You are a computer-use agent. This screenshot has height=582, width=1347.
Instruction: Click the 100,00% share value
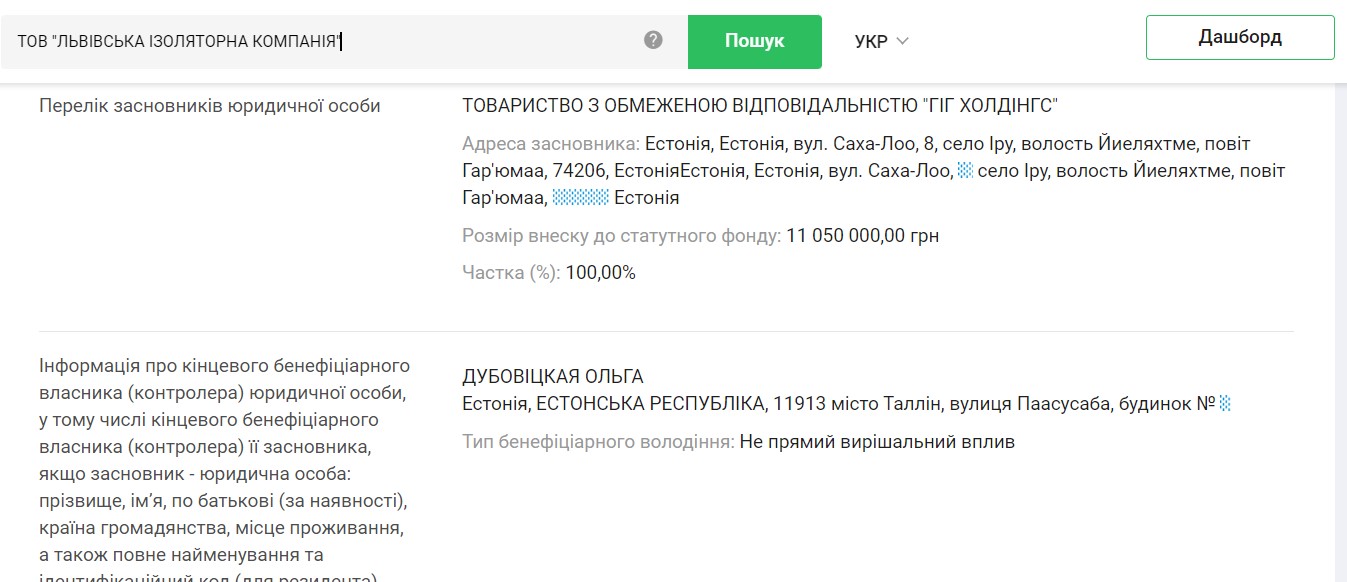[x=601, y=272]
